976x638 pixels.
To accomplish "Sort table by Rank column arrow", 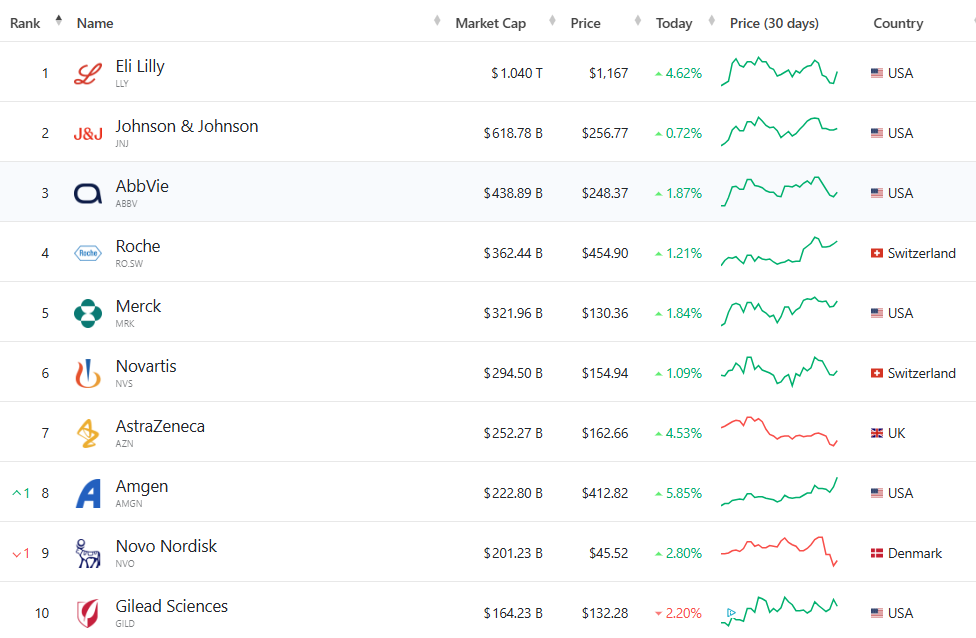I will (59, 20).
